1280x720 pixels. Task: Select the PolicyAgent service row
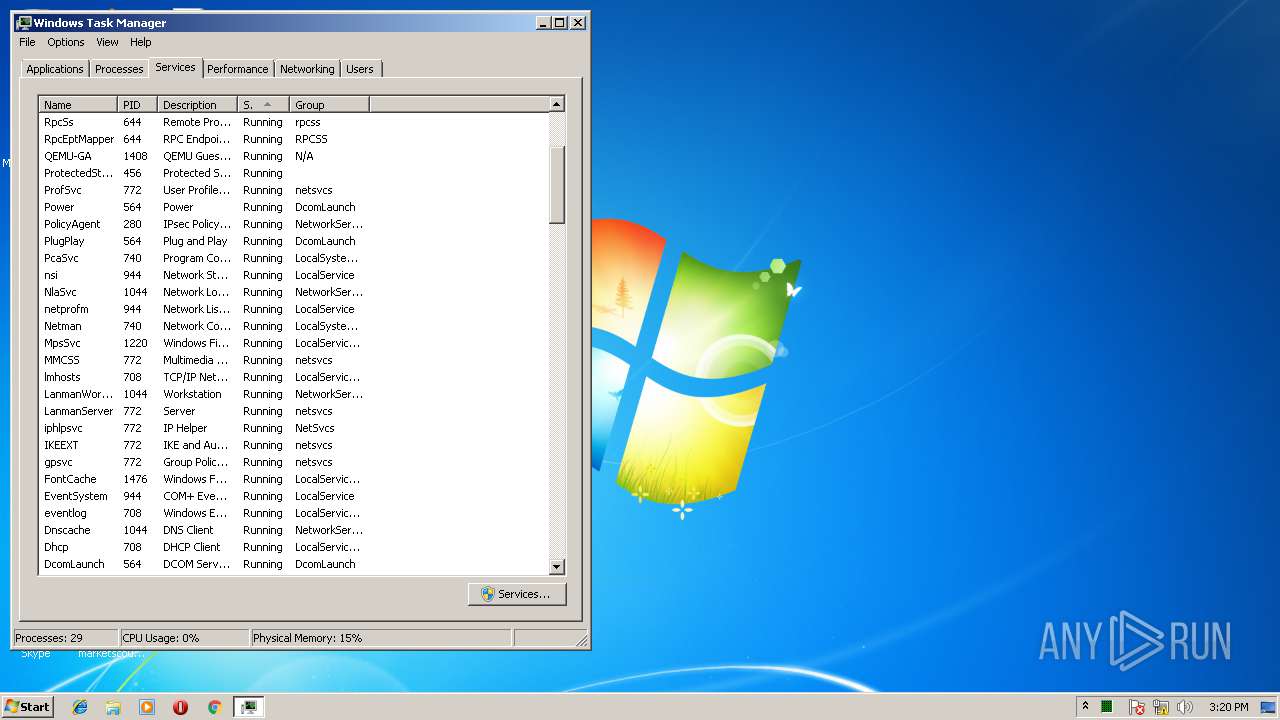[x=294, y=224]
